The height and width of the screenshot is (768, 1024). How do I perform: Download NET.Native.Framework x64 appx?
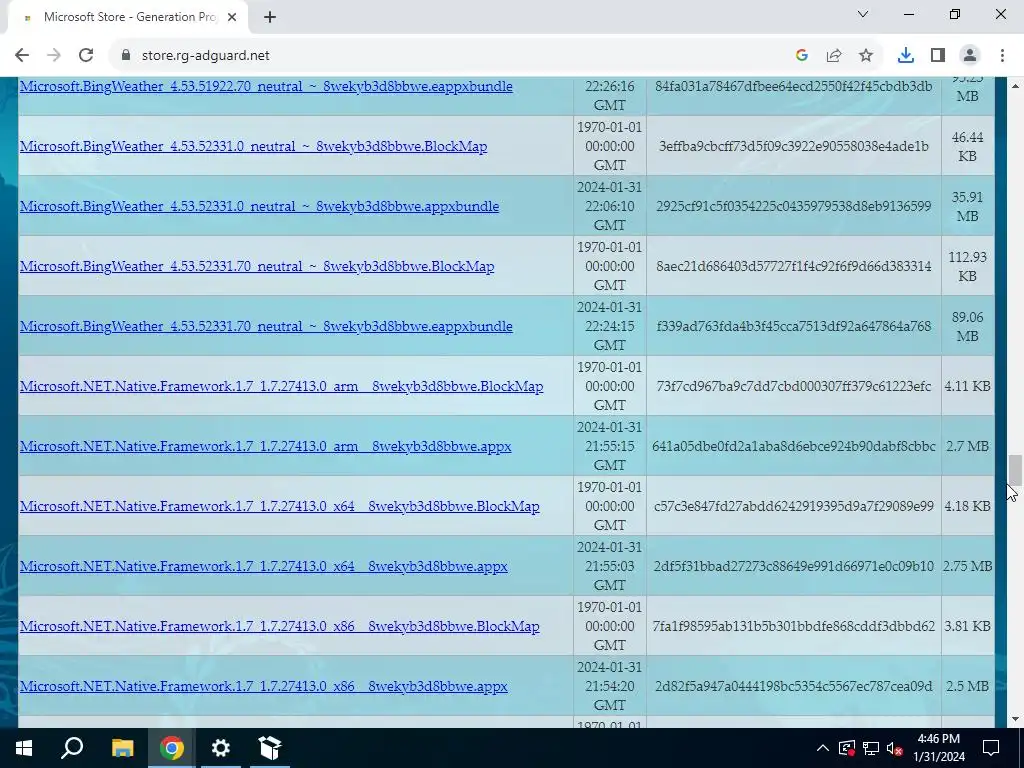[263, 567]
